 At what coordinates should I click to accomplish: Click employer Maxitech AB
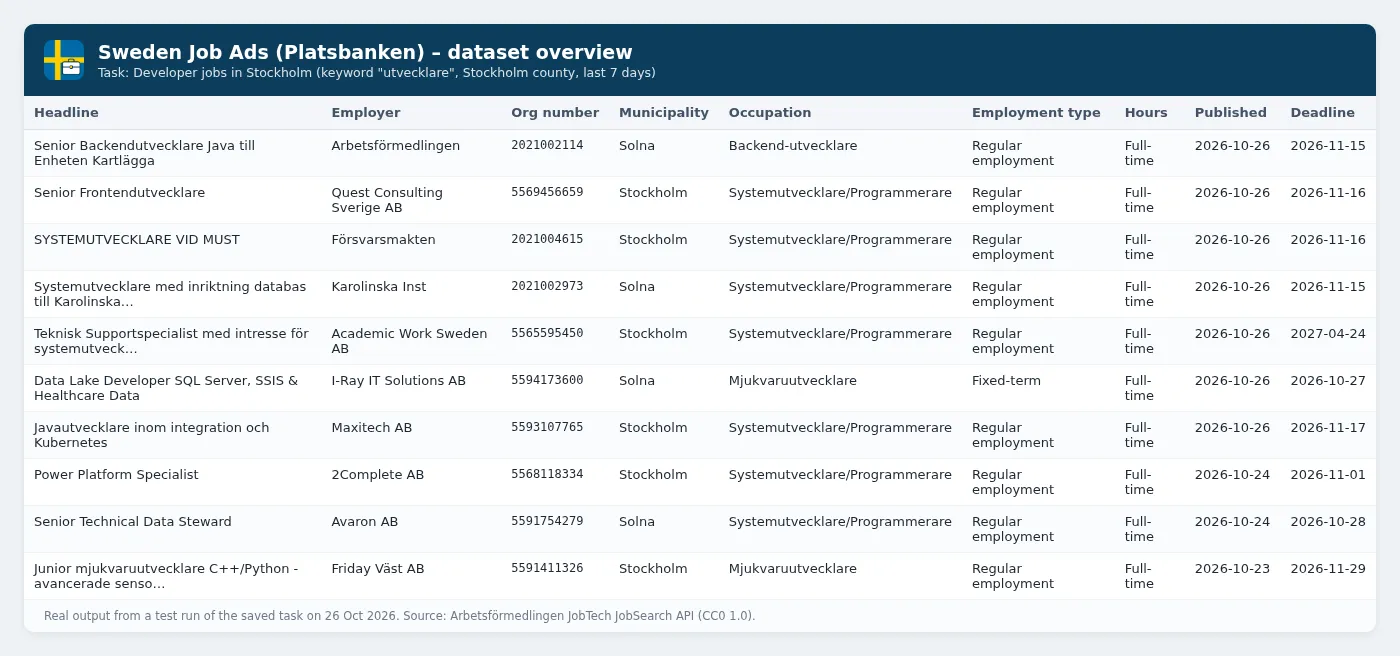click(x=372, y=428)
